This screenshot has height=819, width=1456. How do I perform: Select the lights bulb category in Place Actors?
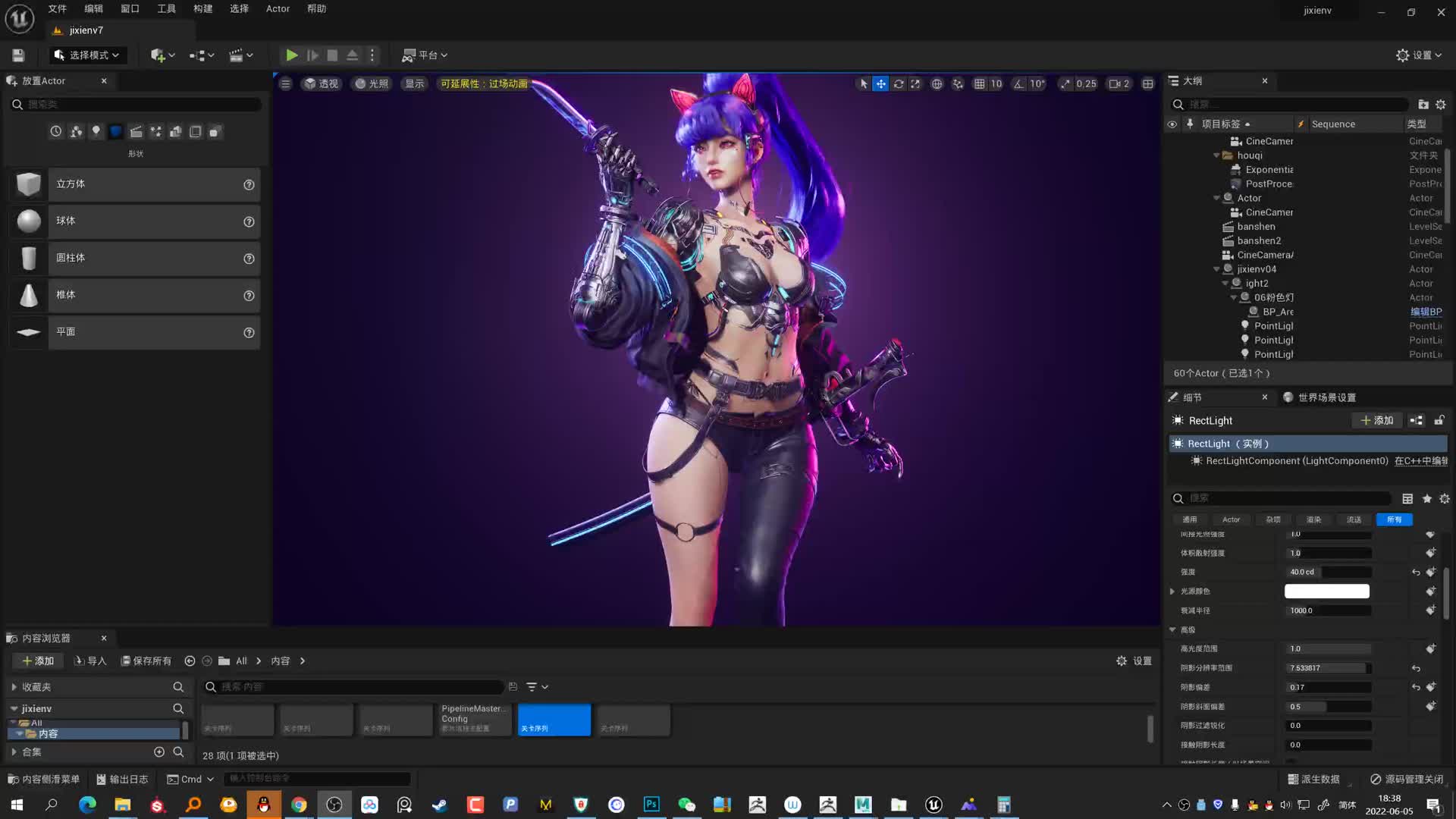click(96, 132)
